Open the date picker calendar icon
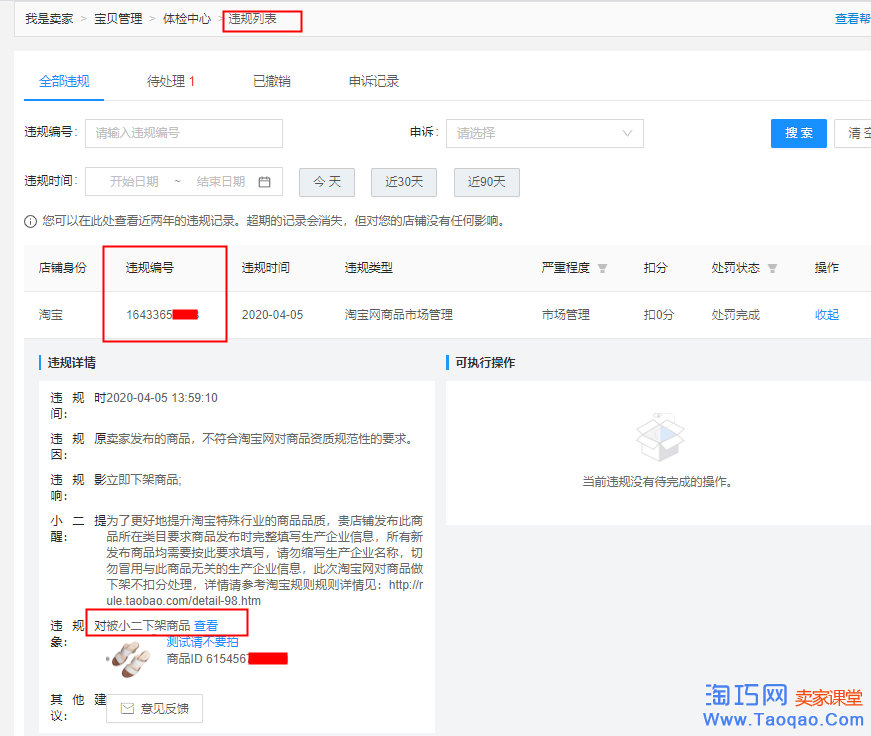The image size is (871, 736). pos(264,182)
